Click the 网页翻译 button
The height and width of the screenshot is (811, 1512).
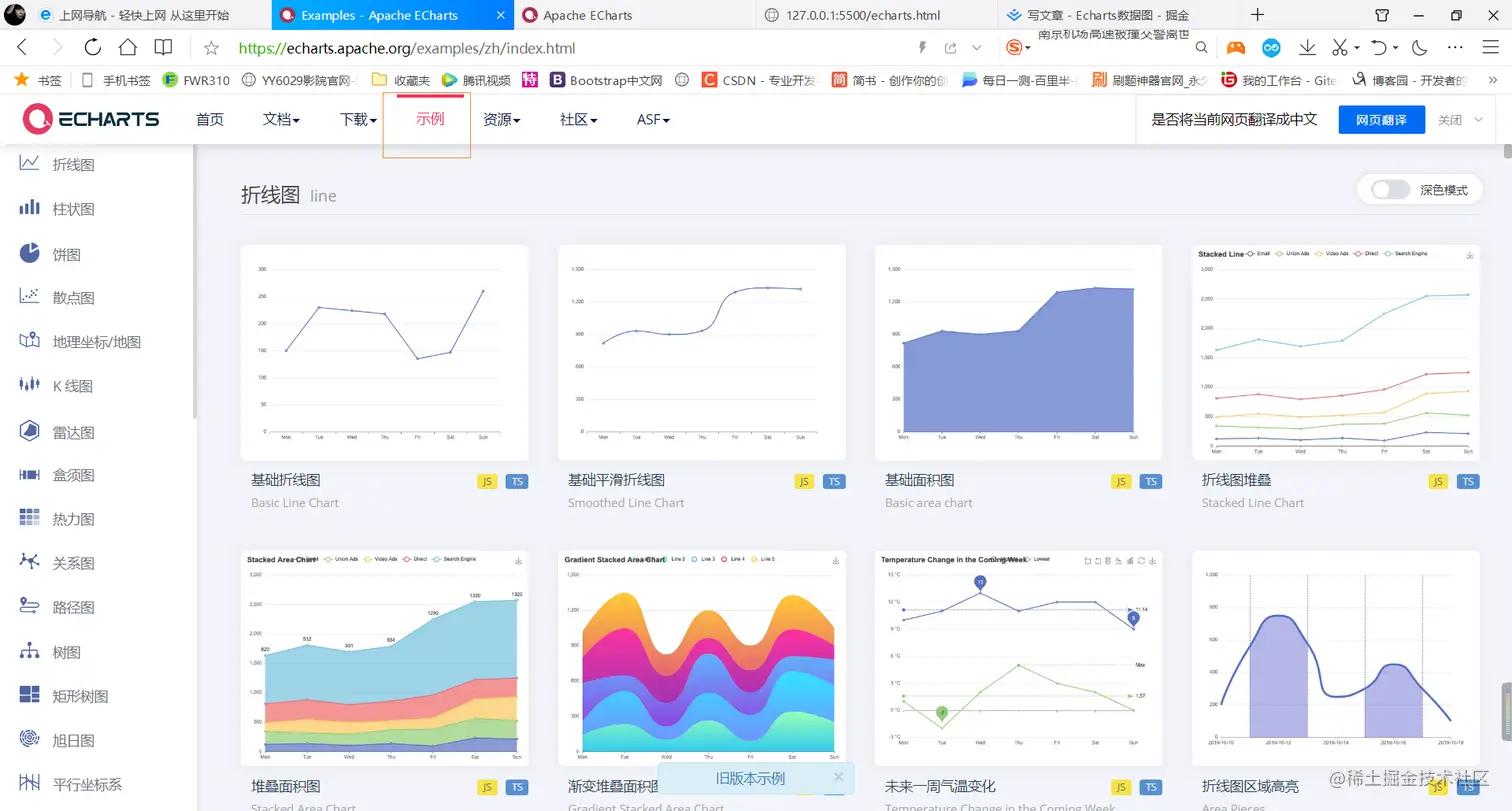1381,120
